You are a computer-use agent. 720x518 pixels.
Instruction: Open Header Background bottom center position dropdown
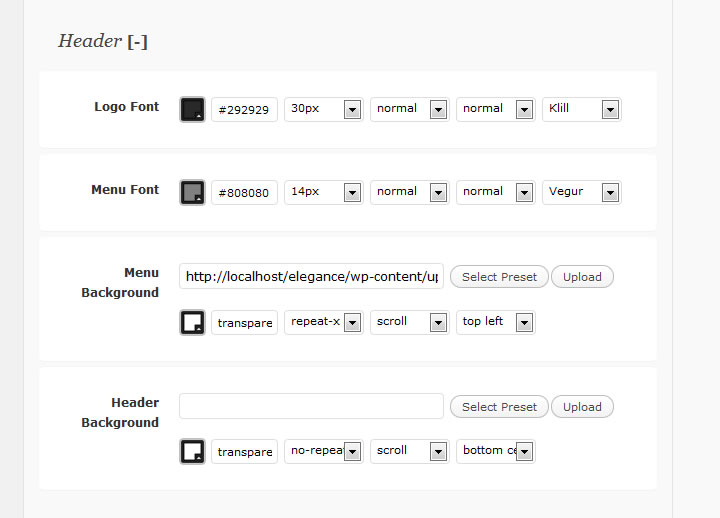495,451
